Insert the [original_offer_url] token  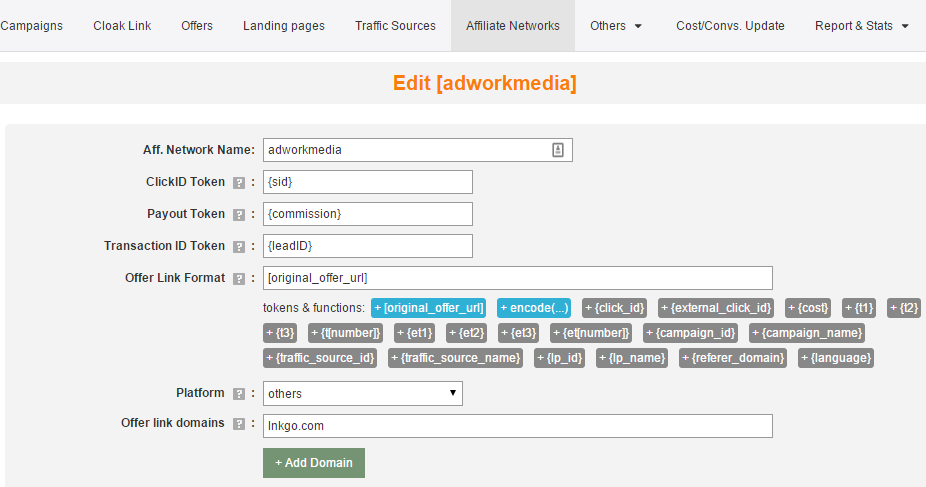[429, 308]
